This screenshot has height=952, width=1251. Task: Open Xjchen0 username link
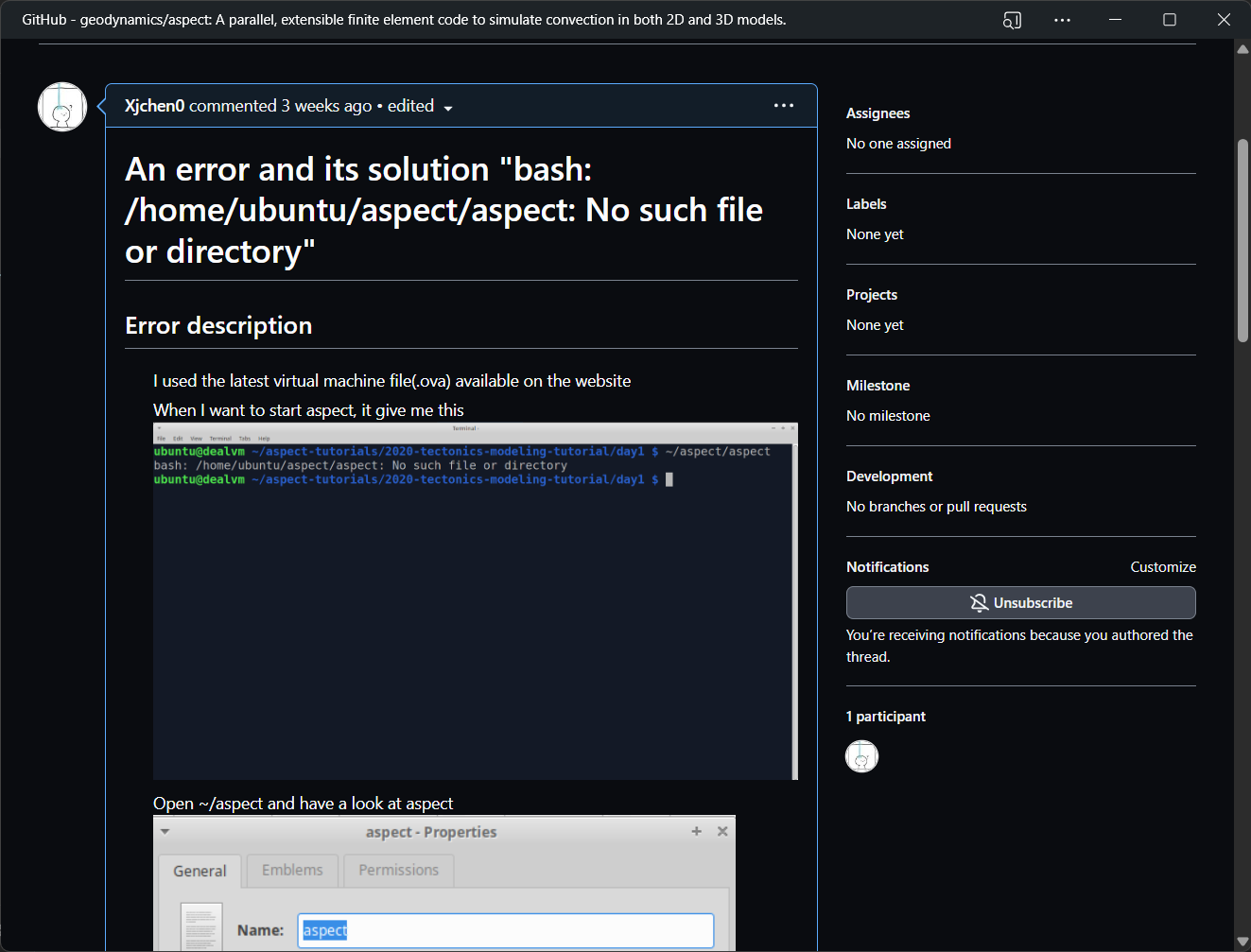click(154, 106)
